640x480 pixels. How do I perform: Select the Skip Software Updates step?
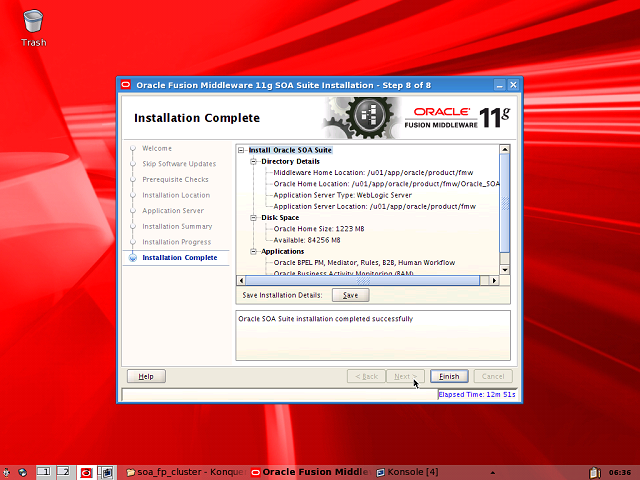coord(179,164)
